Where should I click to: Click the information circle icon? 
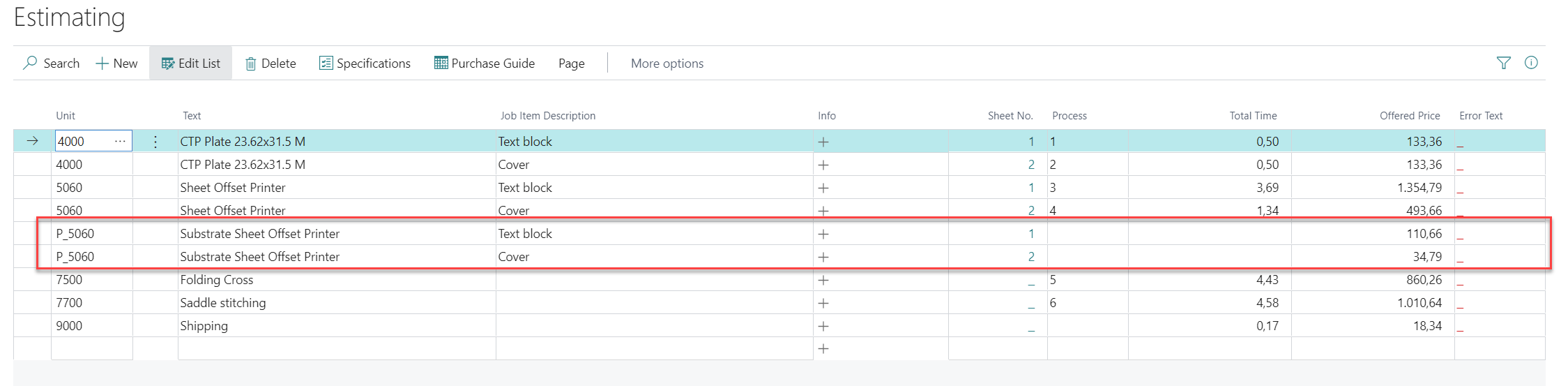1531,63
